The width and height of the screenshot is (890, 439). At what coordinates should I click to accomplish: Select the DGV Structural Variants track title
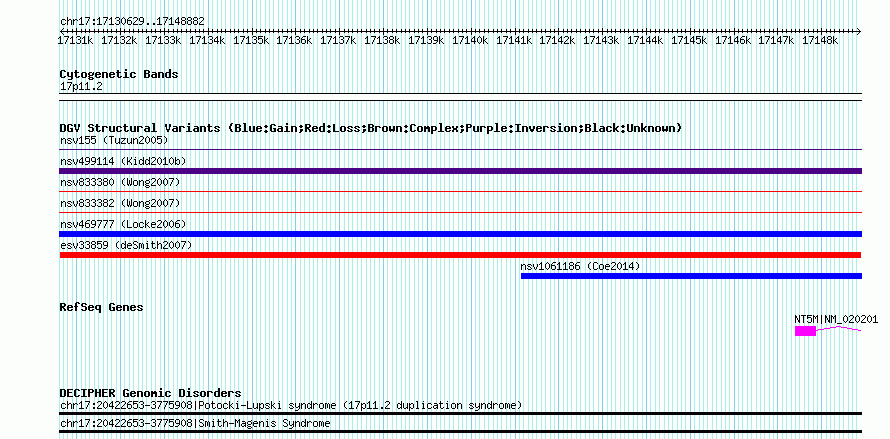tap(371, 128)
